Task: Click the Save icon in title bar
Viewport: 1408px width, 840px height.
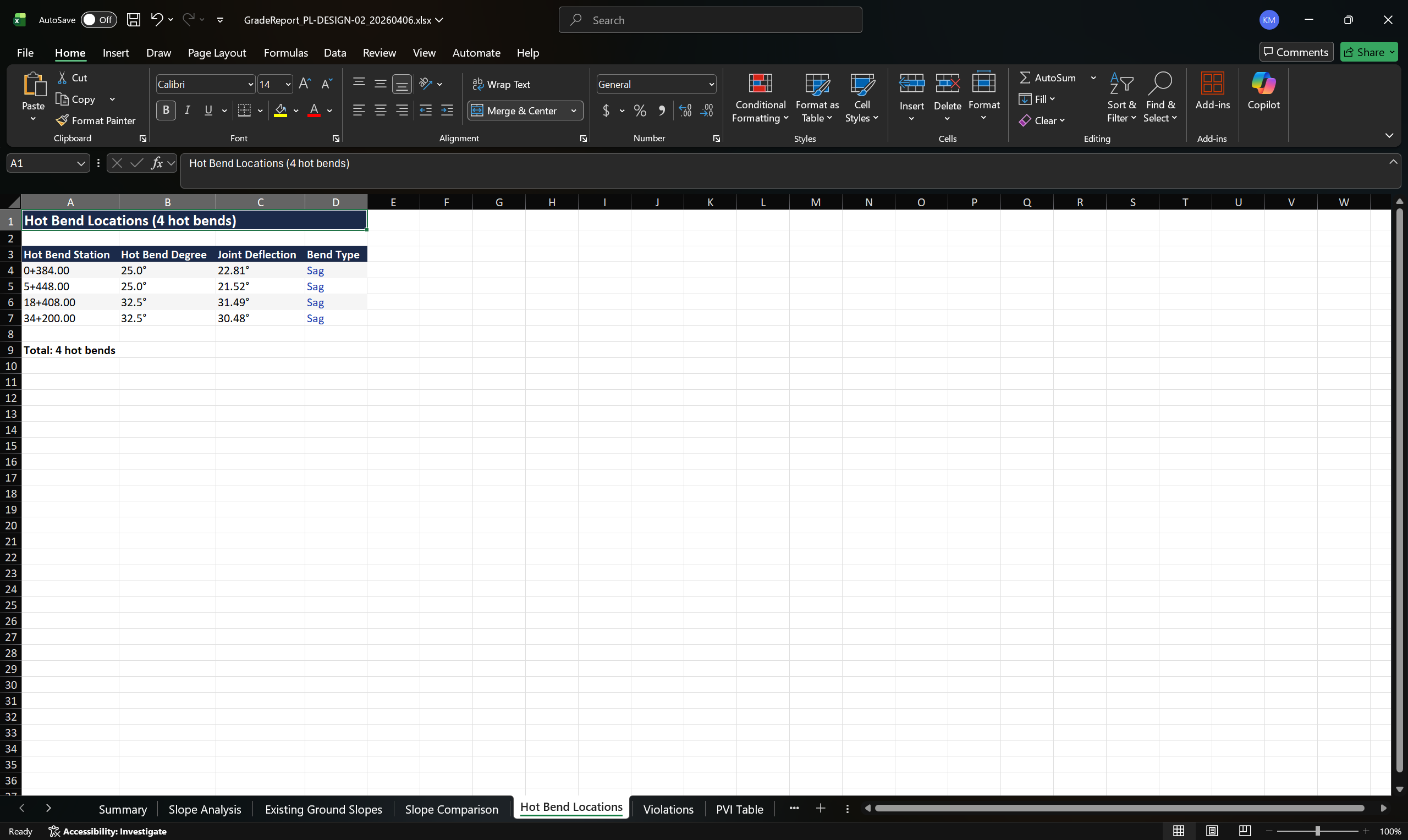Action: click(x=134, y=20)
